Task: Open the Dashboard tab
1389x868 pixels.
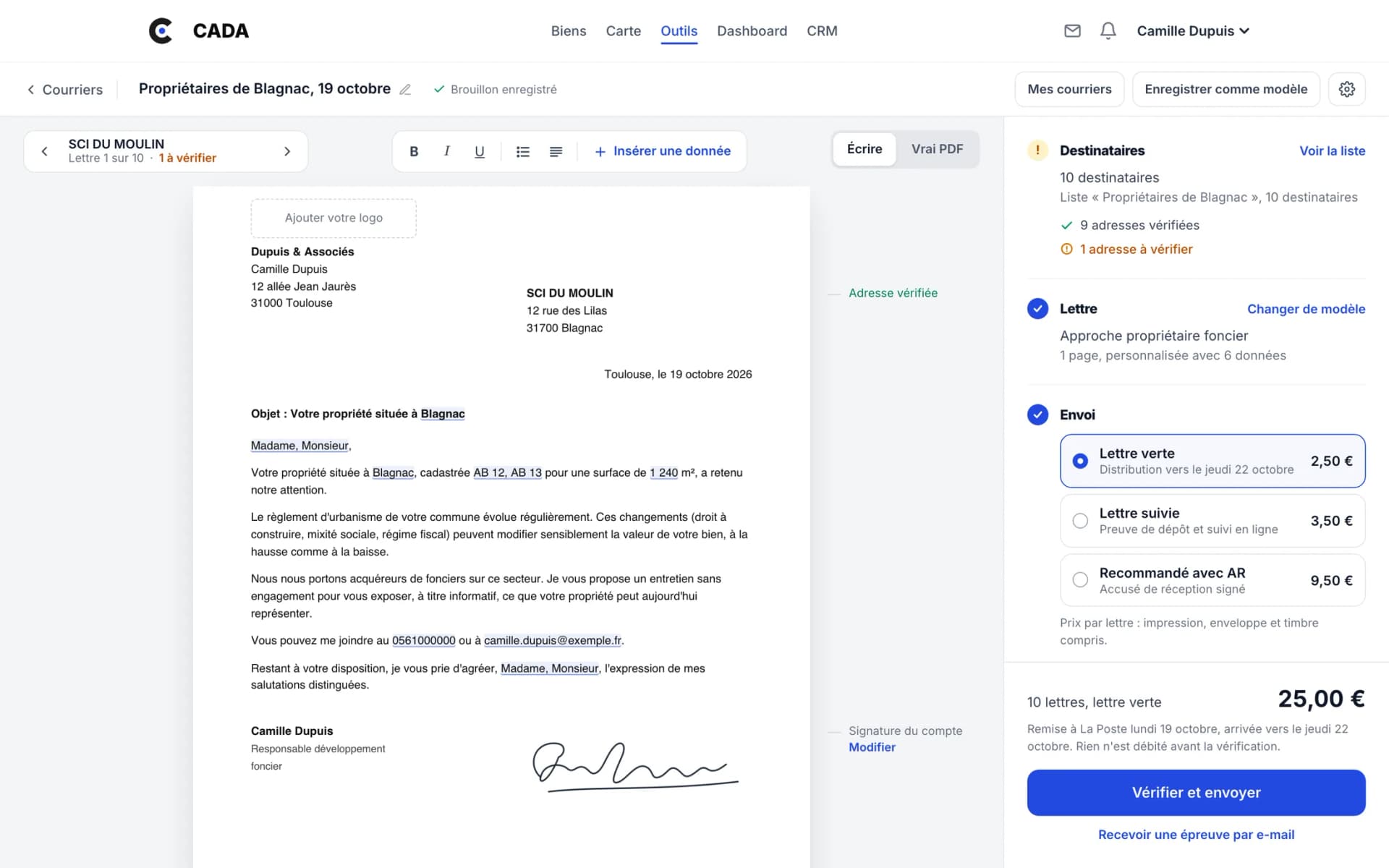Action: pos(752,31)
